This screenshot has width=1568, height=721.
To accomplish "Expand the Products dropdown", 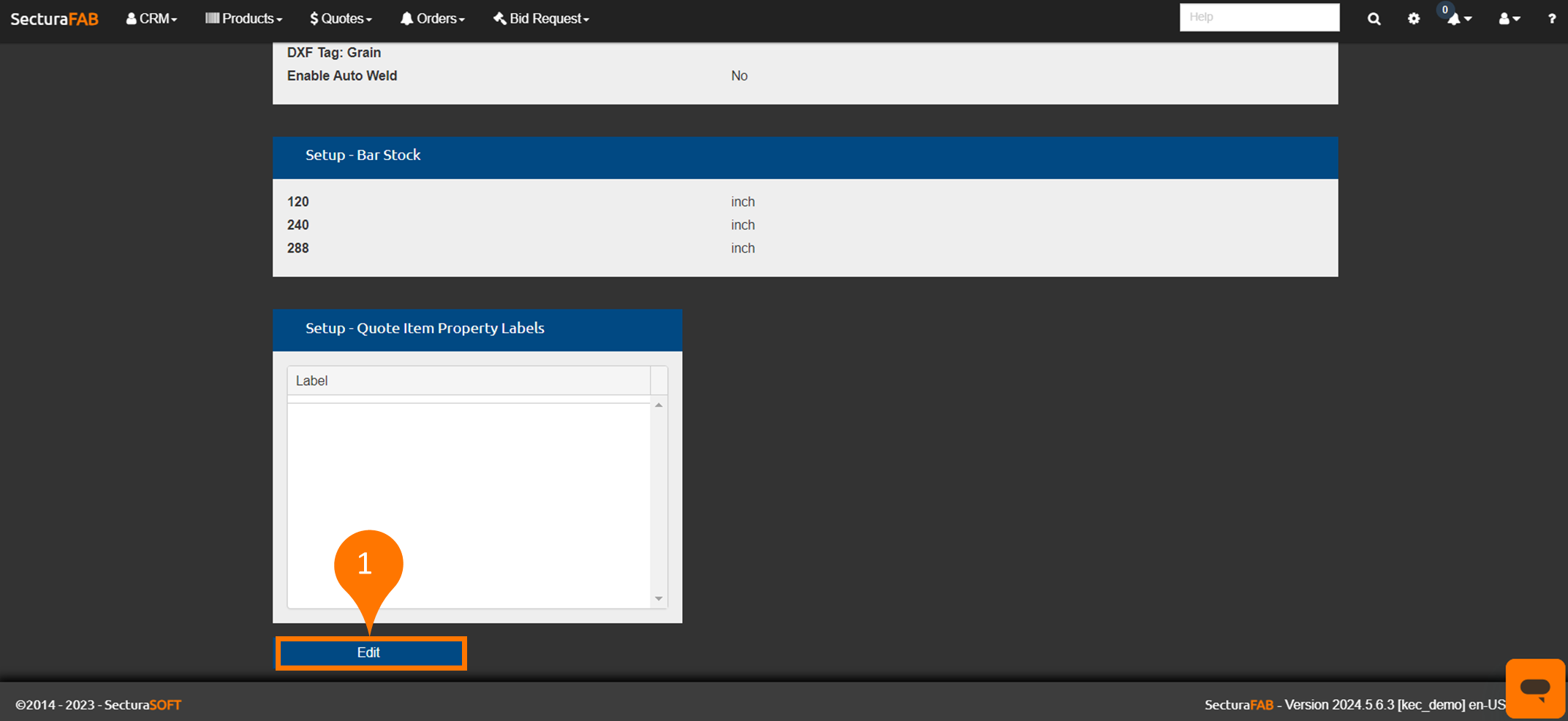I will click(x=243, y=19).
